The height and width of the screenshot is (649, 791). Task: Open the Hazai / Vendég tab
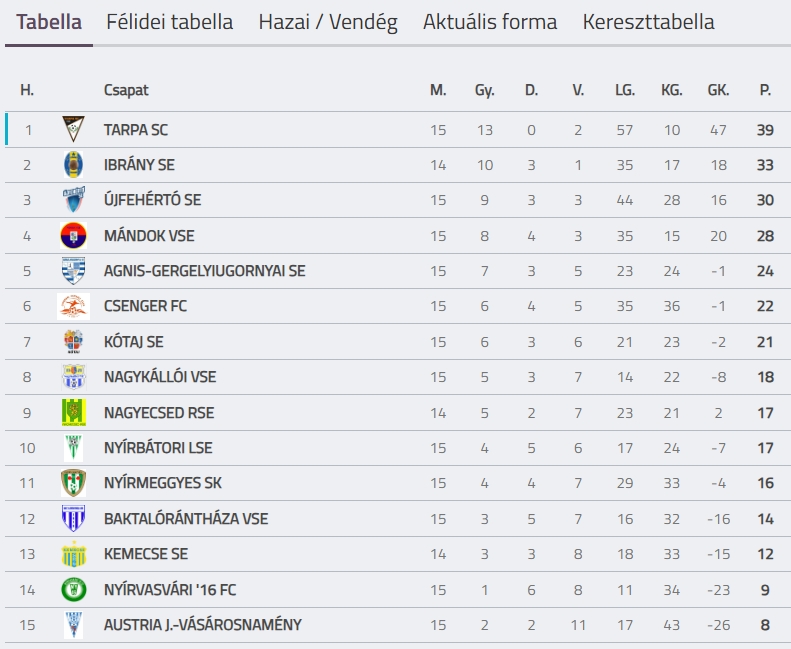point(328,22)
